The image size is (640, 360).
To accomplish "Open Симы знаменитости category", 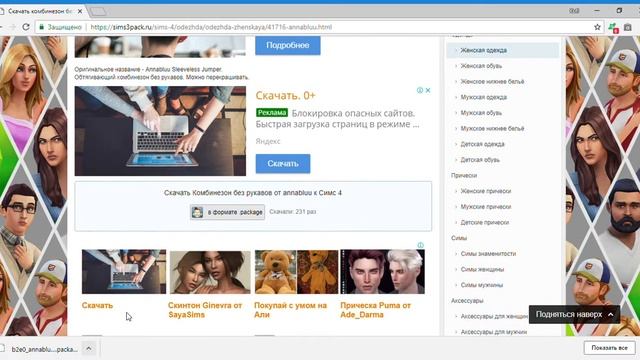I will [488, 254].
